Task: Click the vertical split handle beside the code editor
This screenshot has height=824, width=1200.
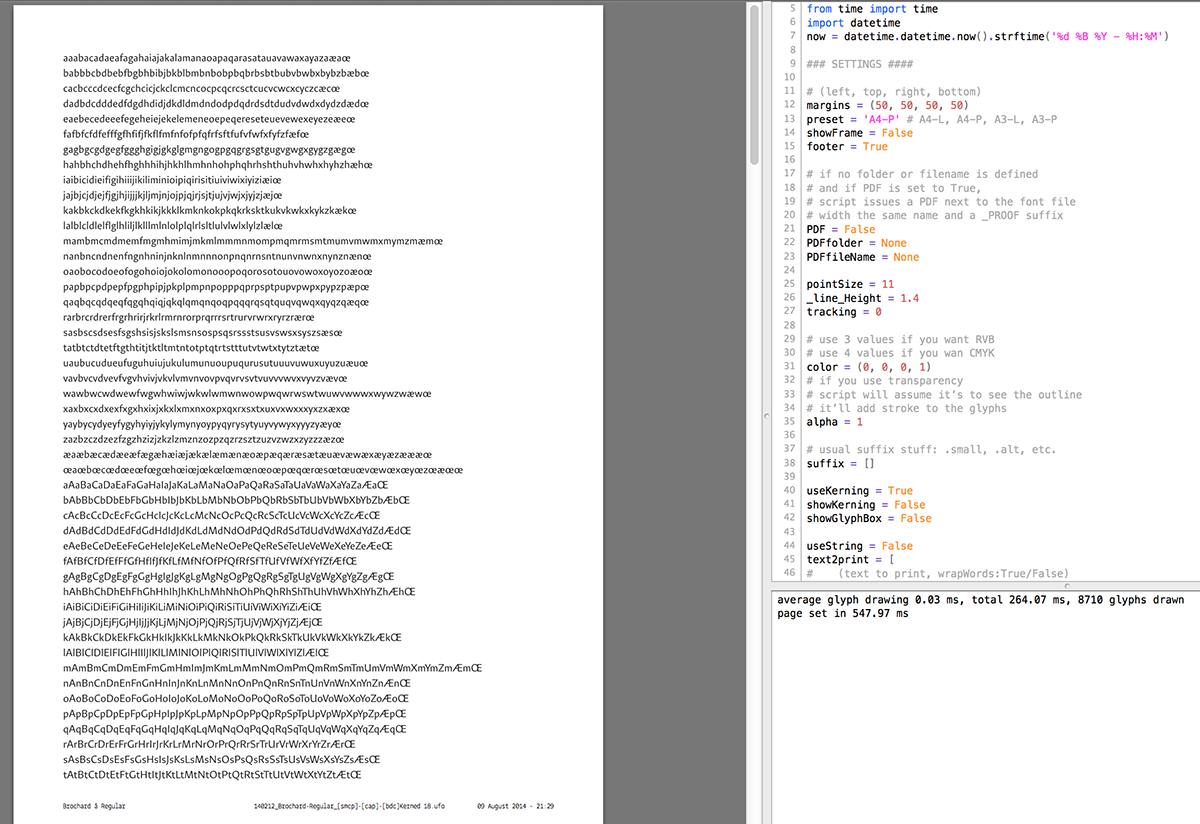Action: [764, 413]
